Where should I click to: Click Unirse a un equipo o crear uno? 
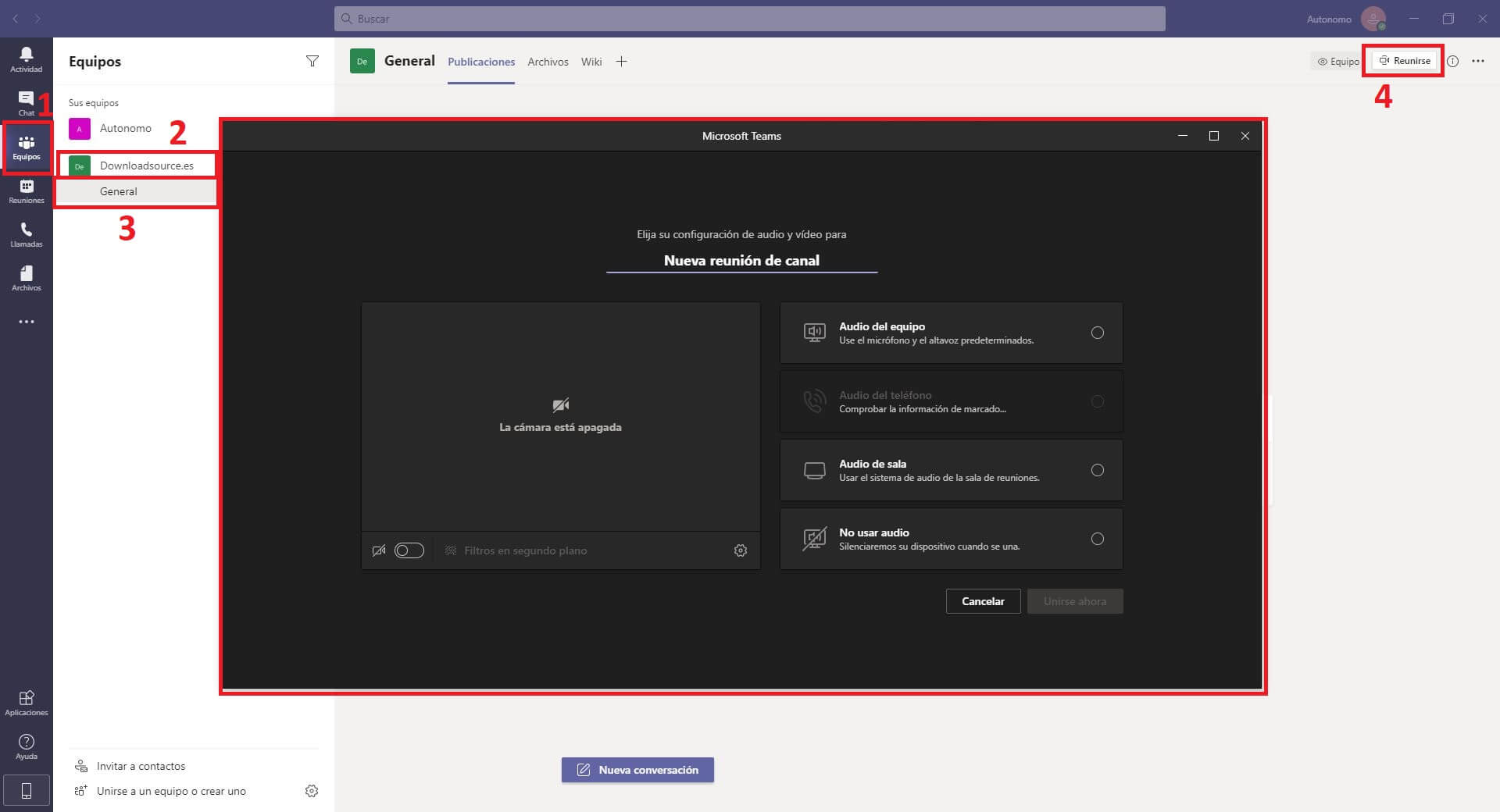[171, 791]
